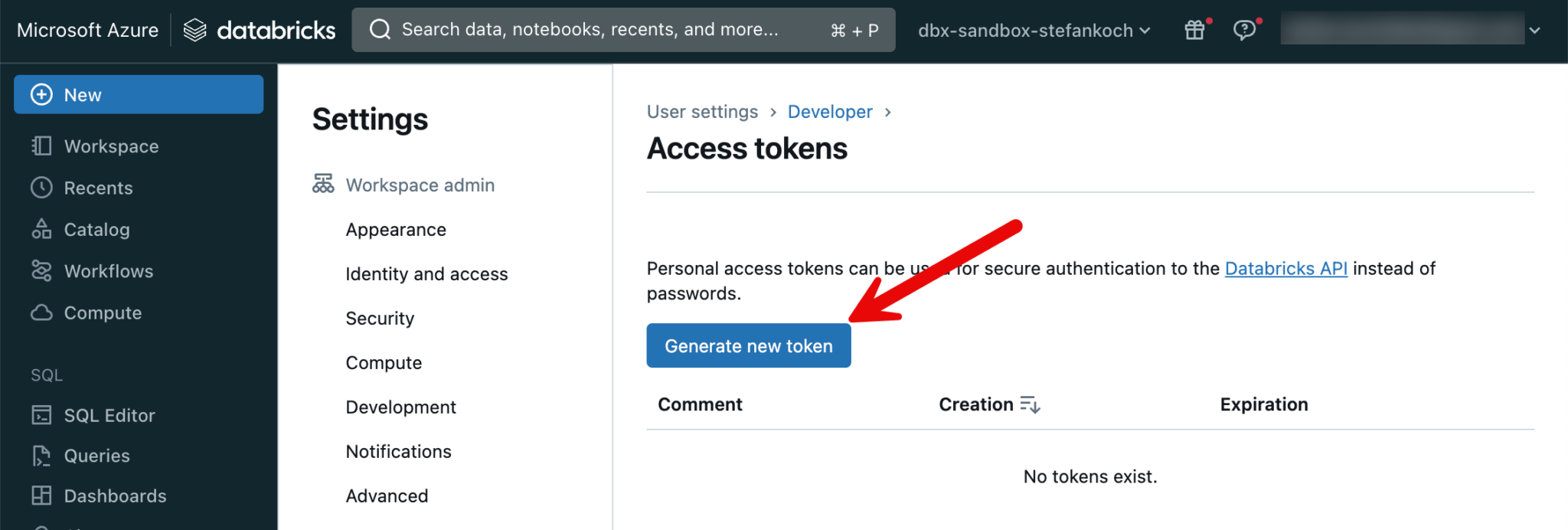1568x530 pixels.
Task: Click the SQL Editor icon
Action: point(41,415)
